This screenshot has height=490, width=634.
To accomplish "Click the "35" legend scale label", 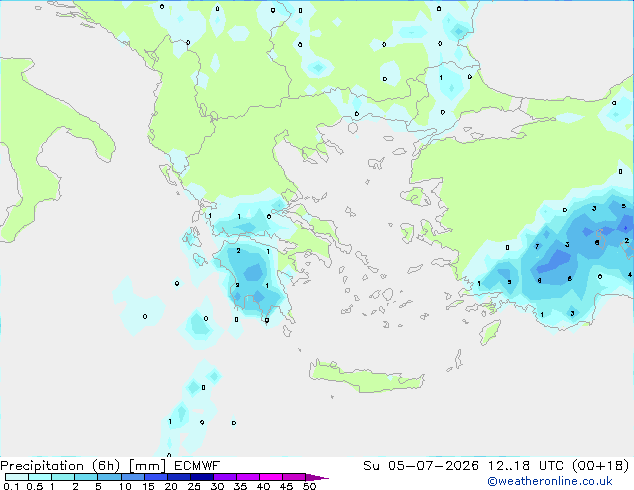I will coord(240,486).
